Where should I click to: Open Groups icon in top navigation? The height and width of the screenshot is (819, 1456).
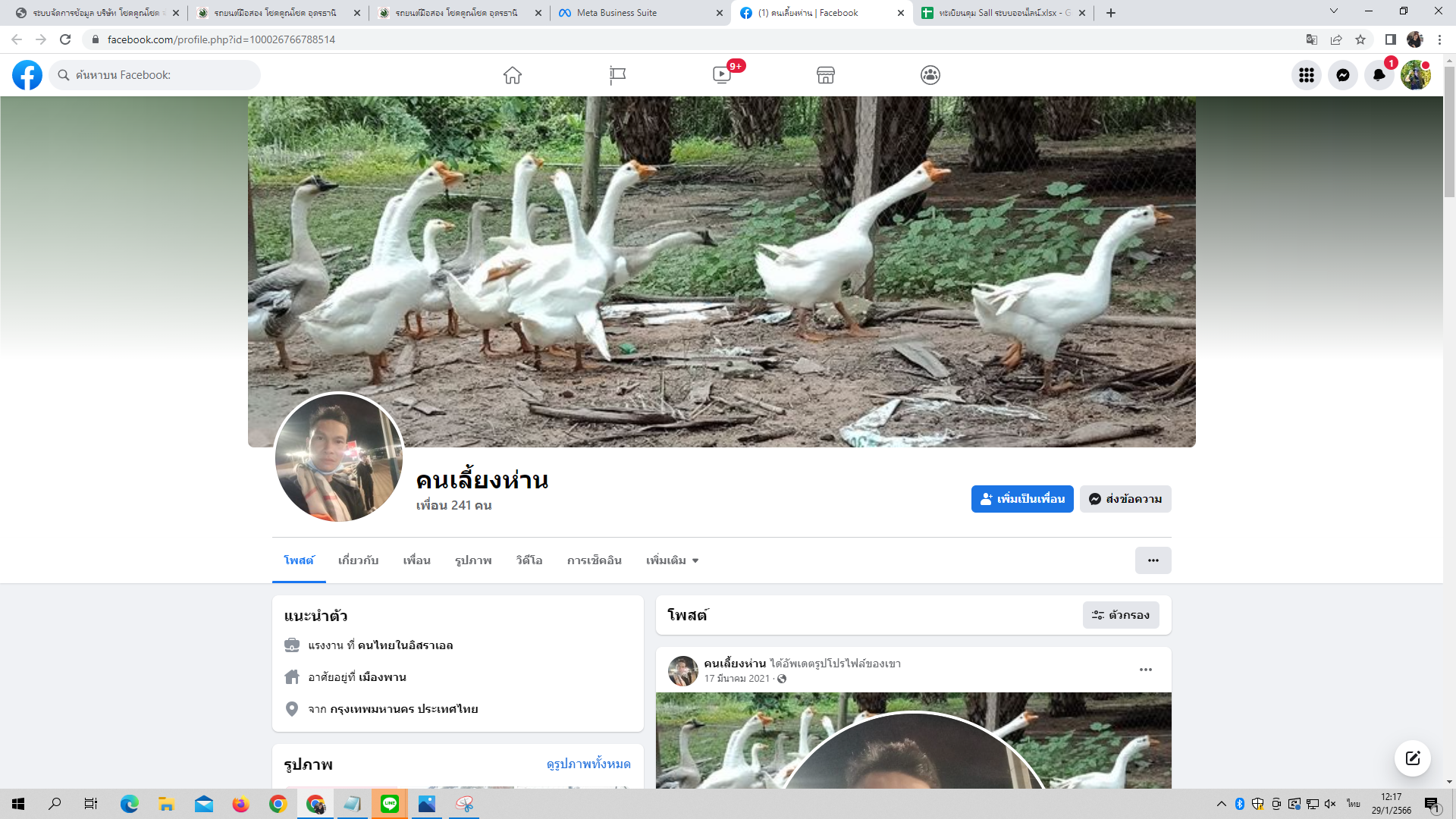tap(930, 75)
